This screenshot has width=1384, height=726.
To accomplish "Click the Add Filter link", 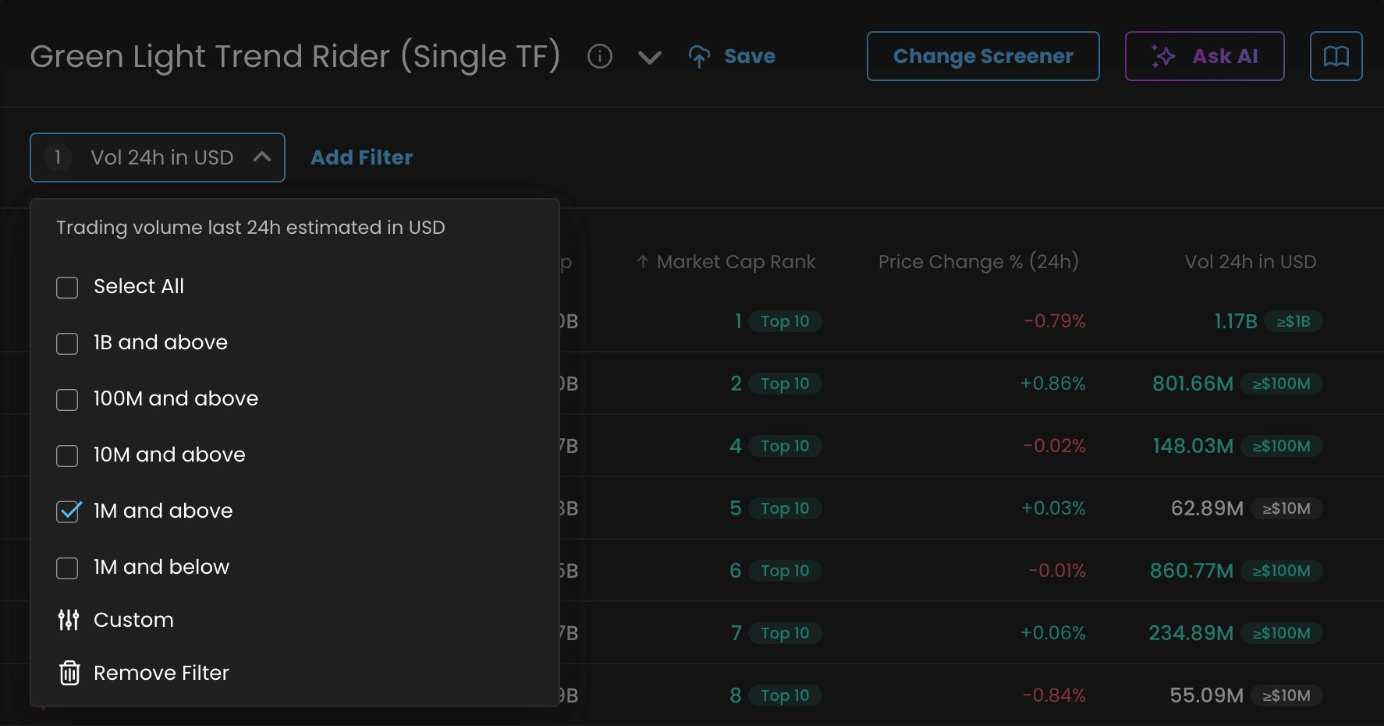I will (361, 158).
